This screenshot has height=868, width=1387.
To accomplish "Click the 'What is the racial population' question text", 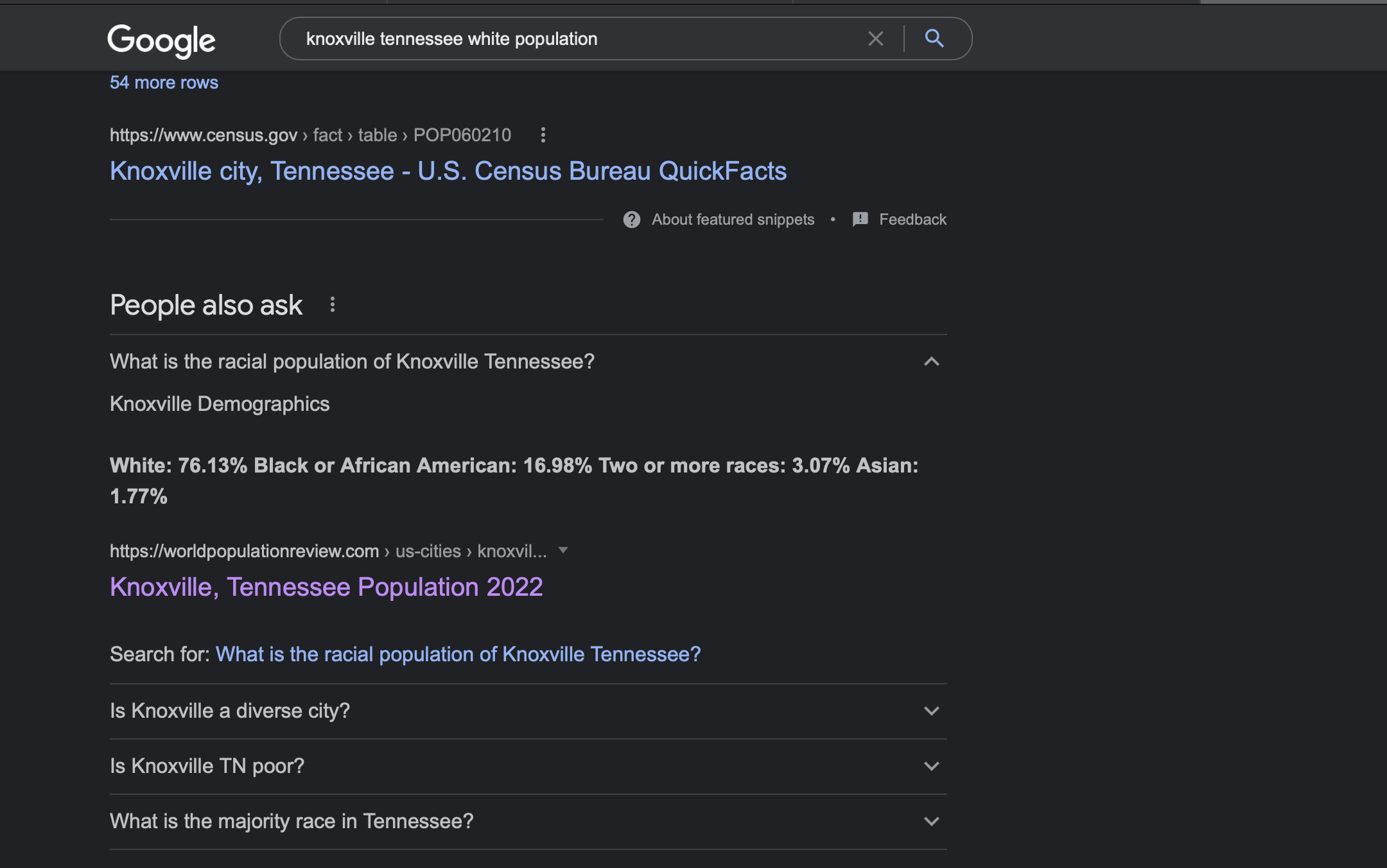I will tap(352, 361).
